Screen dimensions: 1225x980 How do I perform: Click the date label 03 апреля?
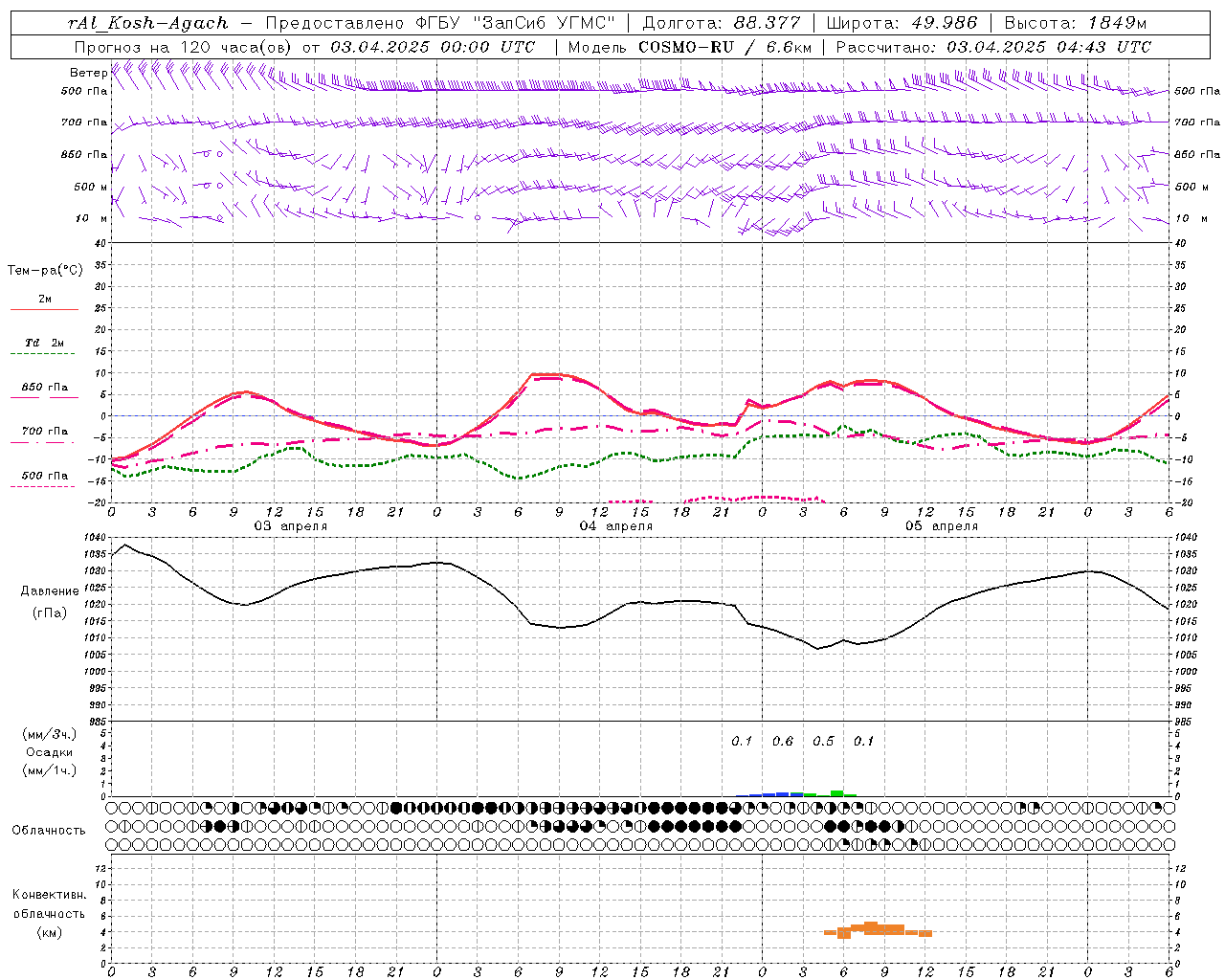point(290,526)
